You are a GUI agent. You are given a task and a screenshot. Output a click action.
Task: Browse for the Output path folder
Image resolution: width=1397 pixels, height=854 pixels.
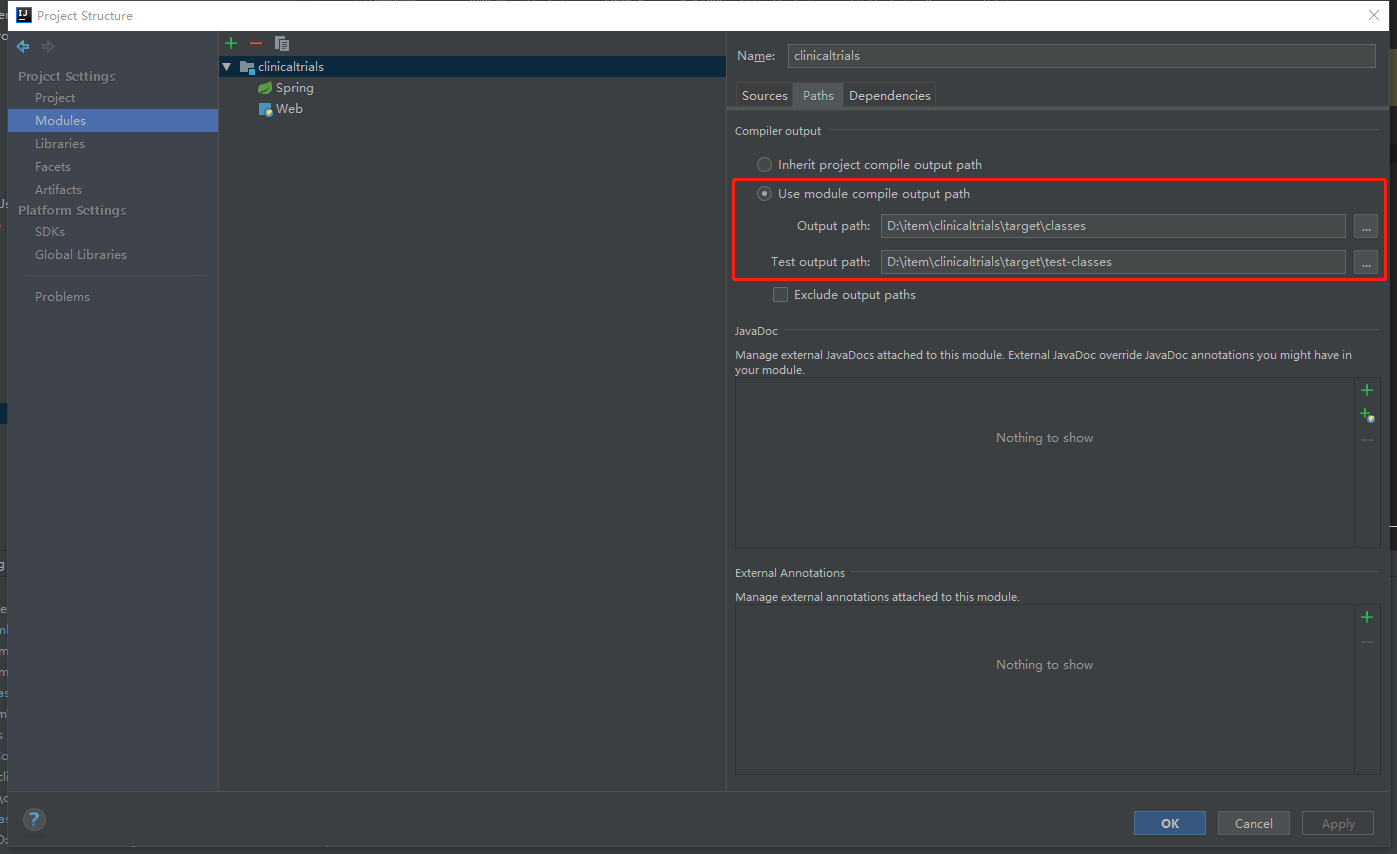point(1366,226)
